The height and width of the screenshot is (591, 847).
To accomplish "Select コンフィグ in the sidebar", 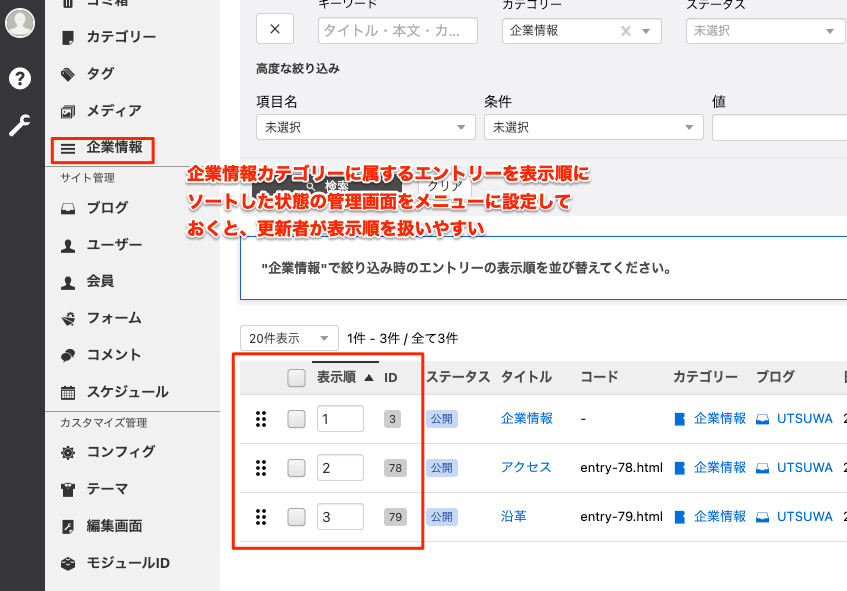I will [x=120, y=452].
